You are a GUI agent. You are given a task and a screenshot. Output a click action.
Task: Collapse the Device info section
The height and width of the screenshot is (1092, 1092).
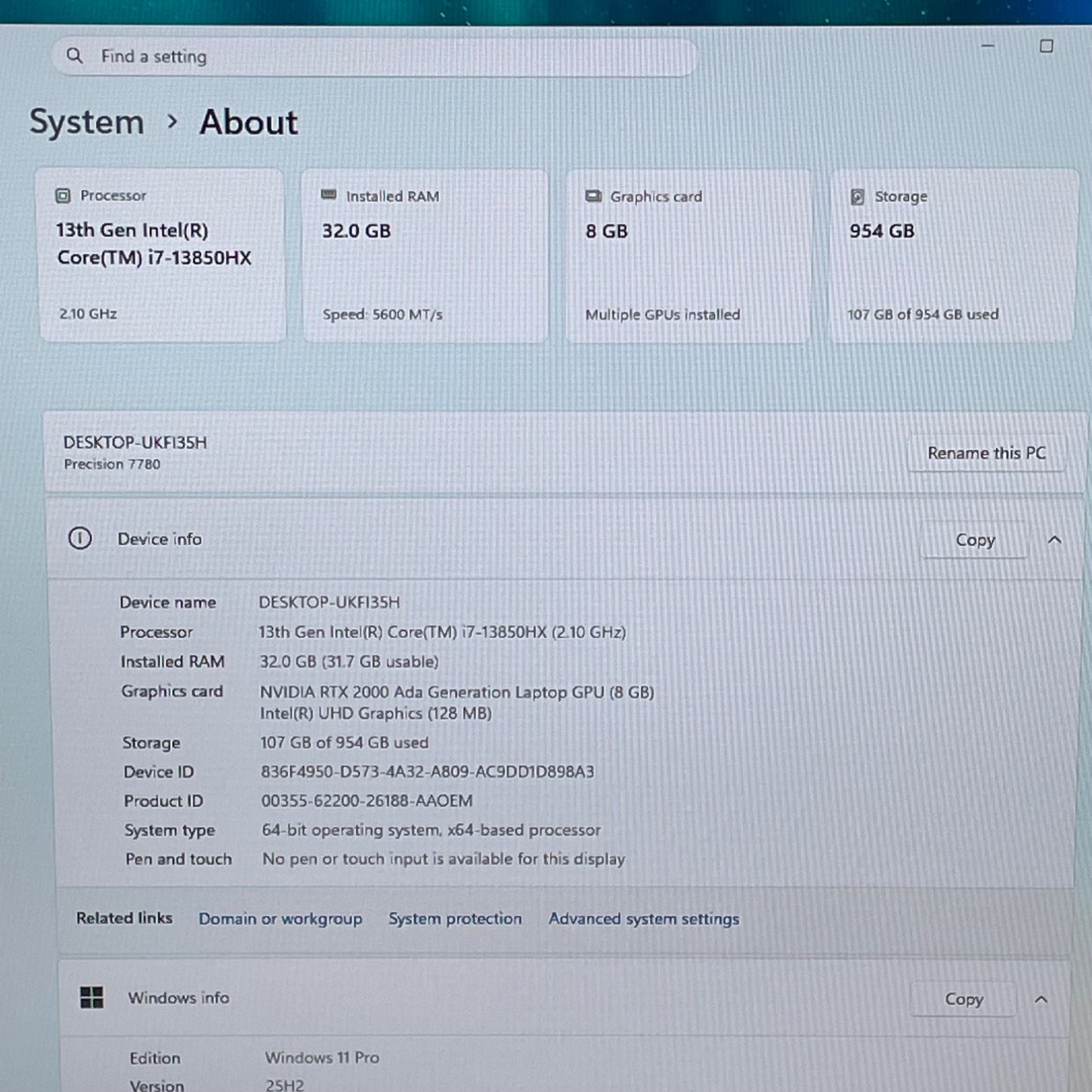coord(1054,540)
